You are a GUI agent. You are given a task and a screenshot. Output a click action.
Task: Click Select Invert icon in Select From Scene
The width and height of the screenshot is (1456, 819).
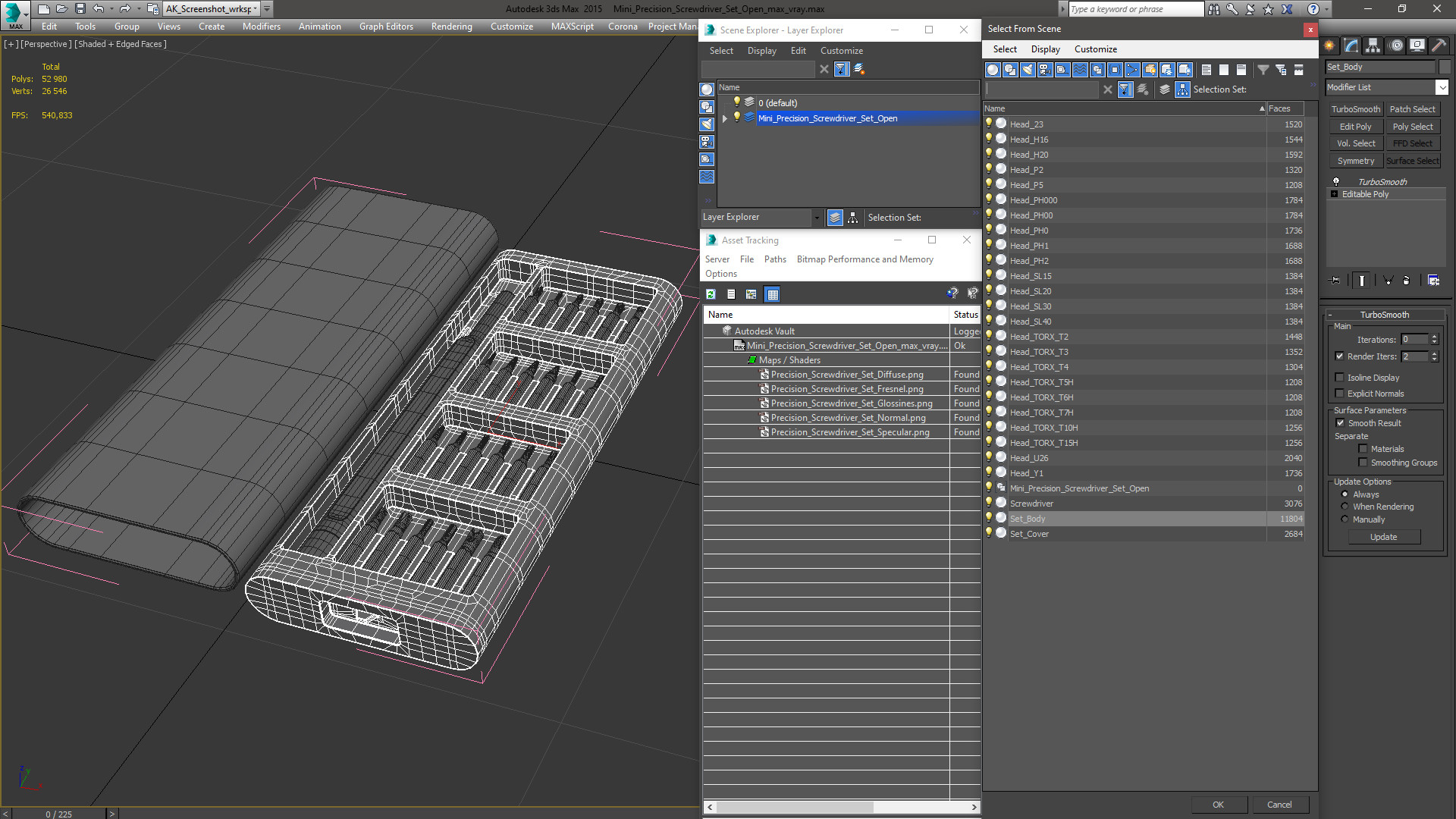click(x=1241, y=70)
